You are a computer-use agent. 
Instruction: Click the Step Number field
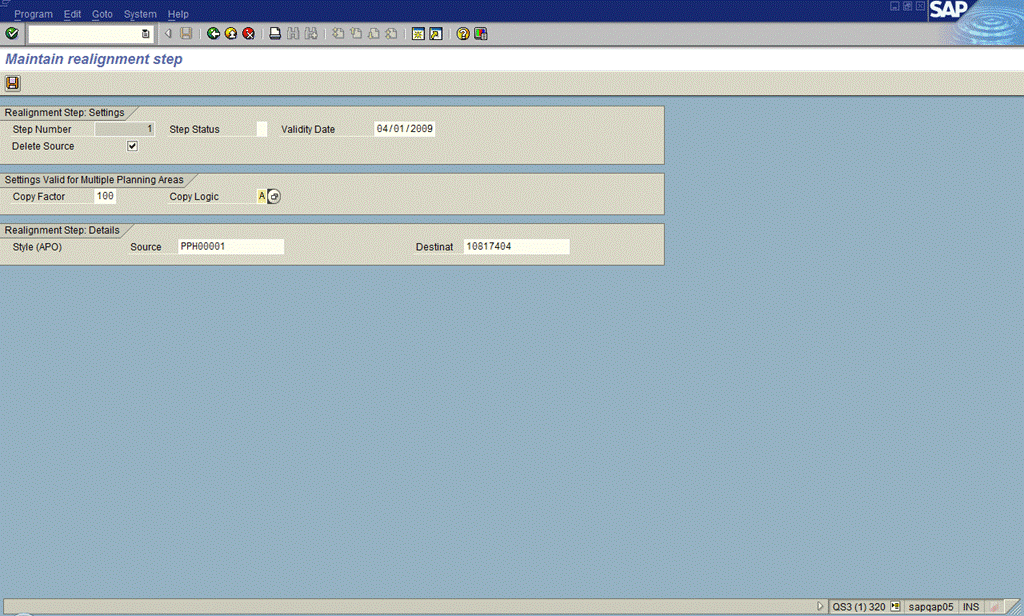(x=124, y=129)
